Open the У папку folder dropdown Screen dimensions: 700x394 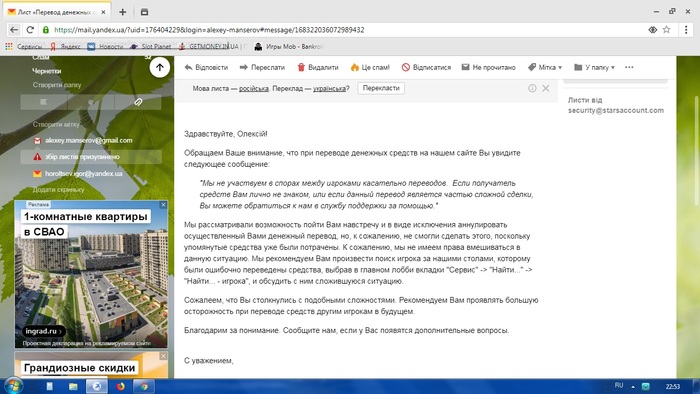tap(594, 67)
